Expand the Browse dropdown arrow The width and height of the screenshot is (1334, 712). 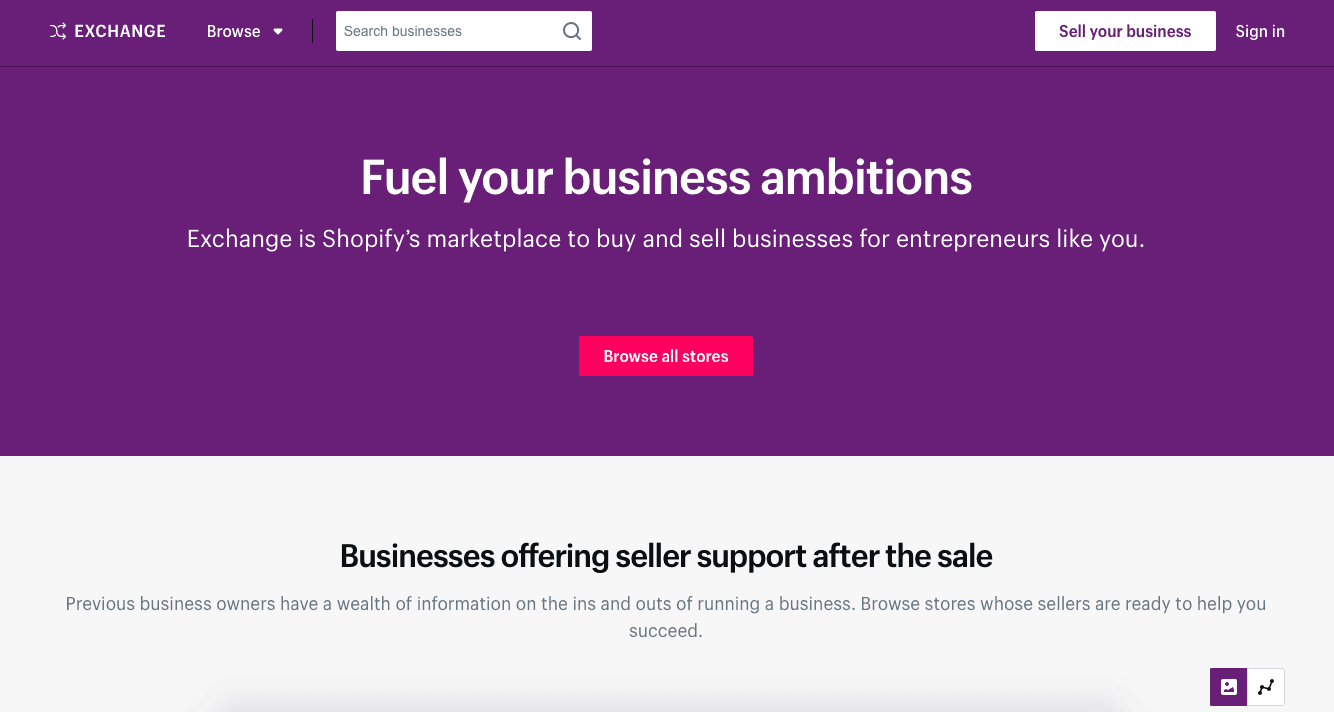(278, 32)
